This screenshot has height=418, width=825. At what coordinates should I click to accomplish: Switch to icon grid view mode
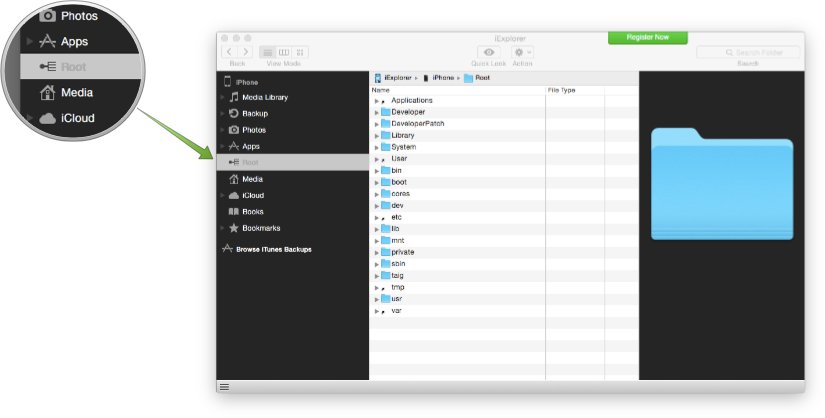click(x=300, y=52)
